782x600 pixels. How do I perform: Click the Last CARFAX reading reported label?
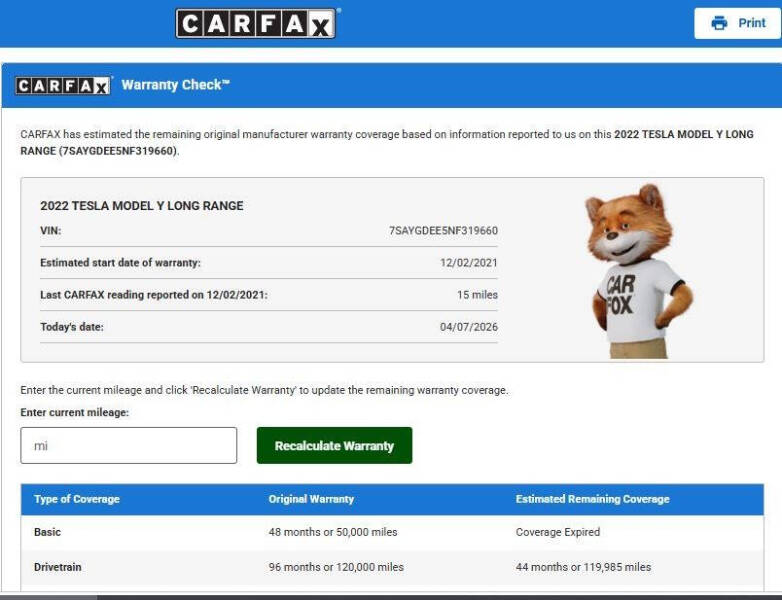point(154,295)
